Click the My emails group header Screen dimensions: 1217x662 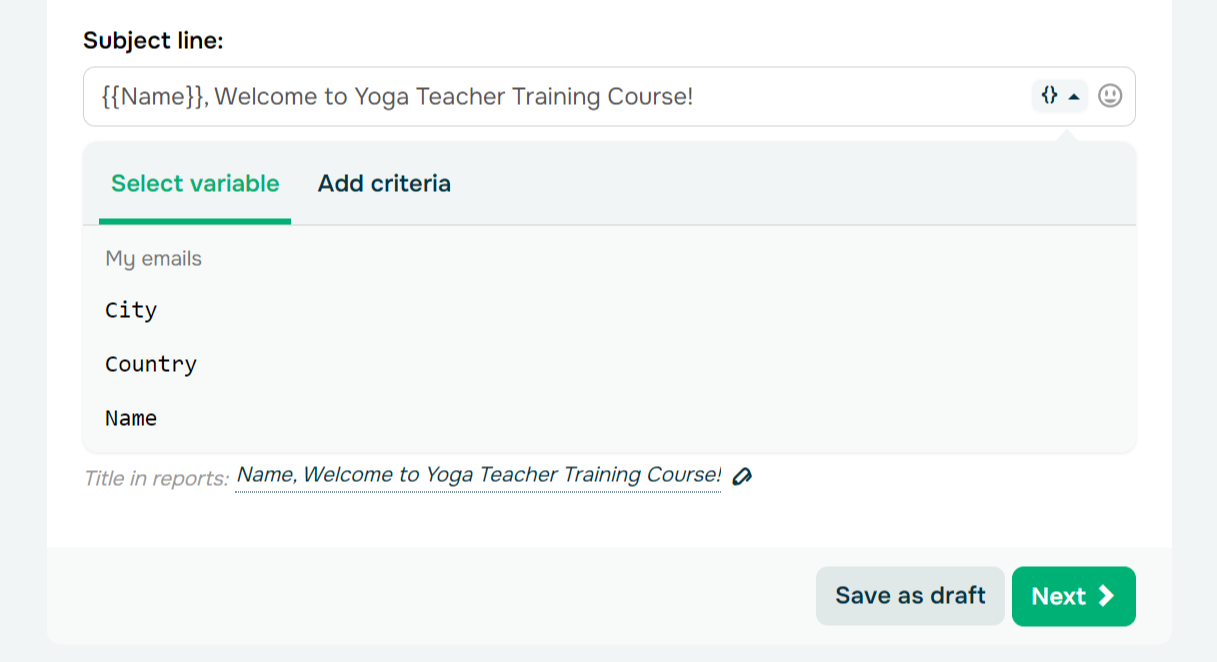[154, 259]
